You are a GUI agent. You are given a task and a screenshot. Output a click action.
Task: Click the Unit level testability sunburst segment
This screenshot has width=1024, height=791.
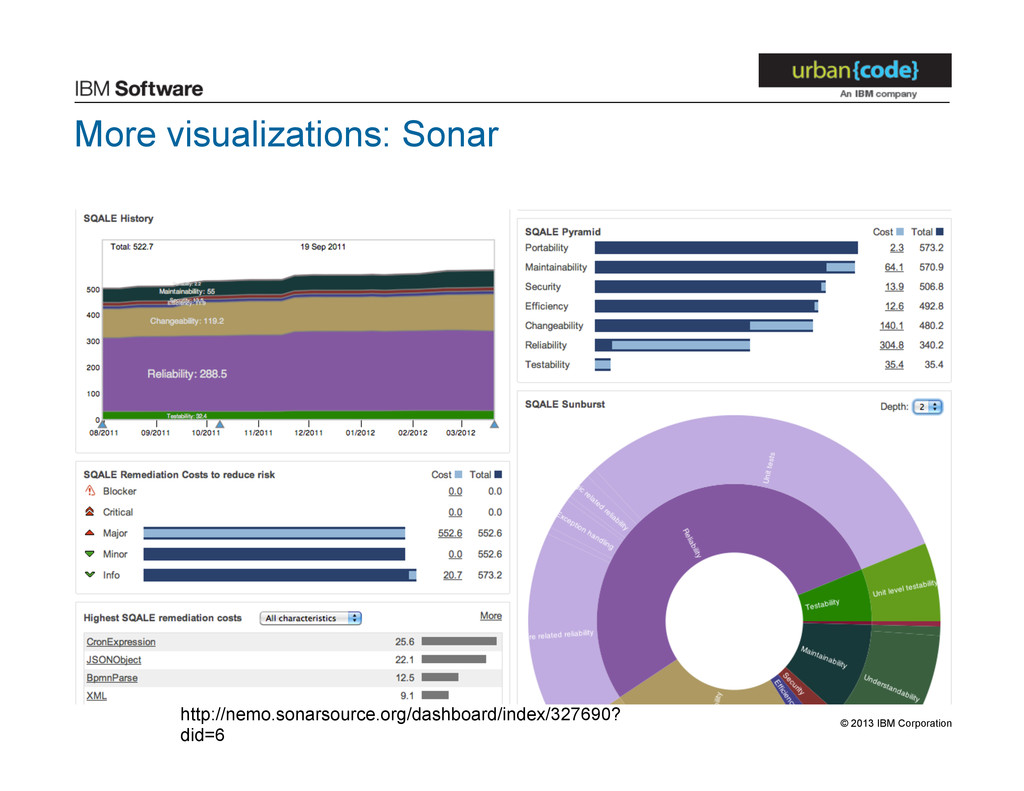click(x=904, y=585)
